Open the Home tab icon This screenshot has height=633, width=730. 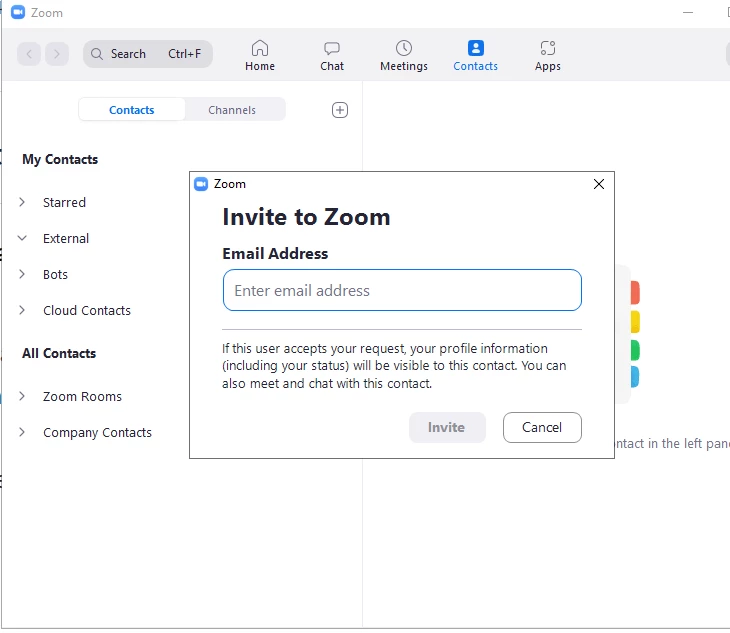tap(260, 48)
